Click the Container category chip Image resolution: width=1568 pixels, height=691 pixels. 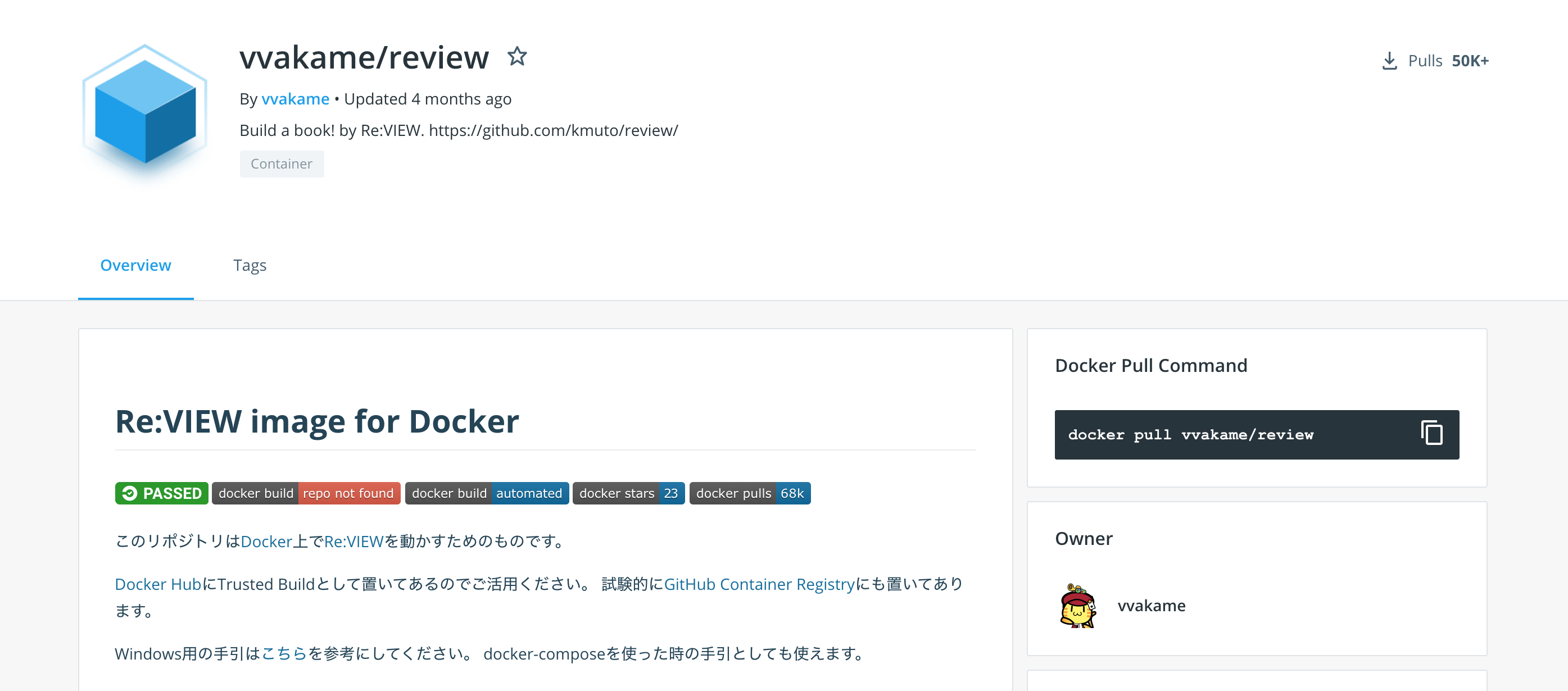281,163
